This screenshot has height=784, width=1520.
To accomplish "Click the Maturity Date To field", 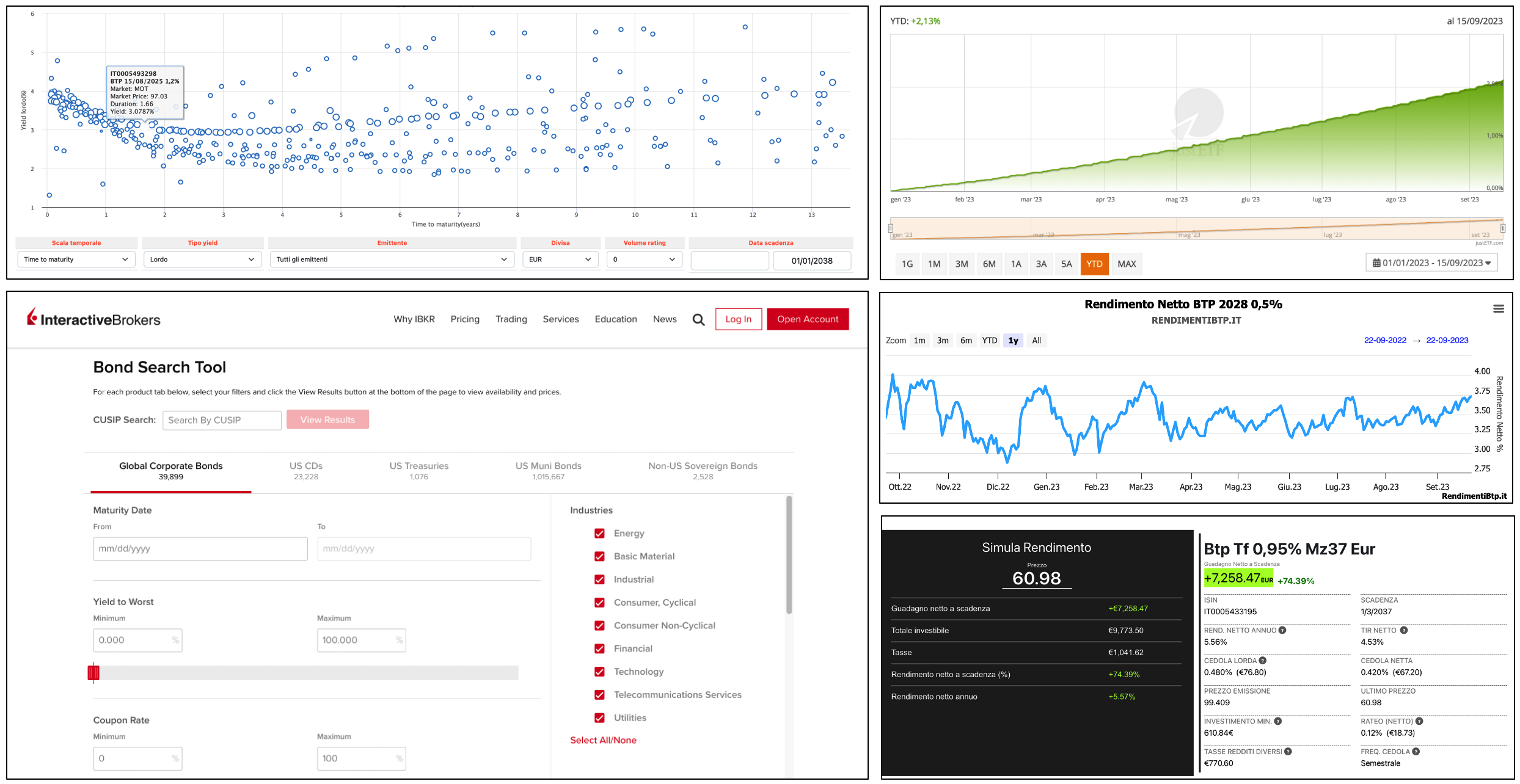I will (424, 548).
